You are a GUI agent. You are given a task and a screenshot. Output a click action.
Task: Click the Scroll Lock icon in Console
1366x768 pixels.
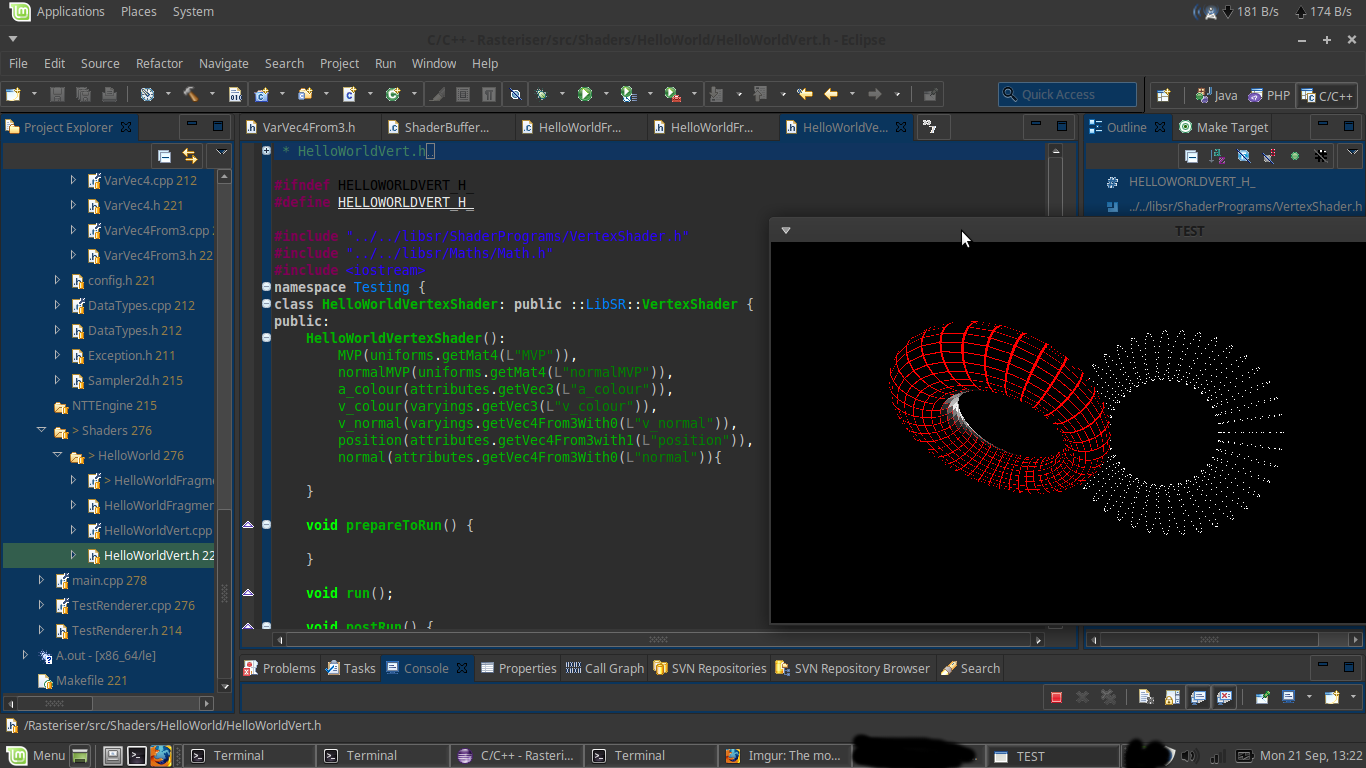pos(1172,697)
